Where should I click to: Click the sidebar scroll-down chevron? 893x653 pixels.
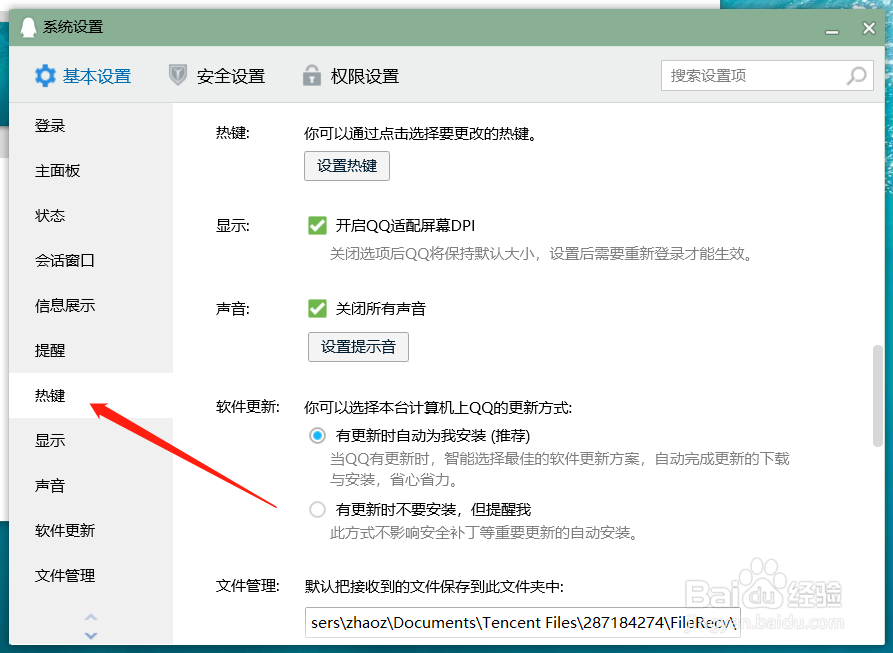[91, 635]
